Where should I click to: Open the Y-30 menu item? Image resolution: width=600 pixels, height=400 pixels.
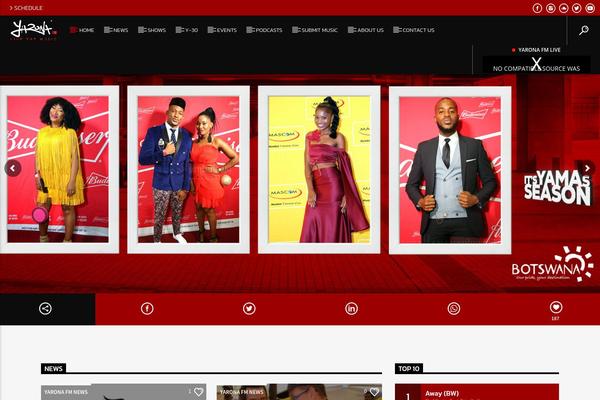click(x=187, y=30)
